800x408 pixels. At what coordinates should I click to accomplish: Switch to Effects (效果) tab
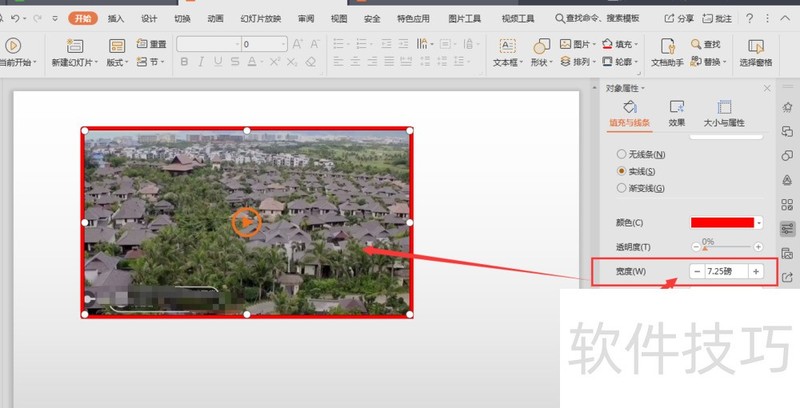677,114
